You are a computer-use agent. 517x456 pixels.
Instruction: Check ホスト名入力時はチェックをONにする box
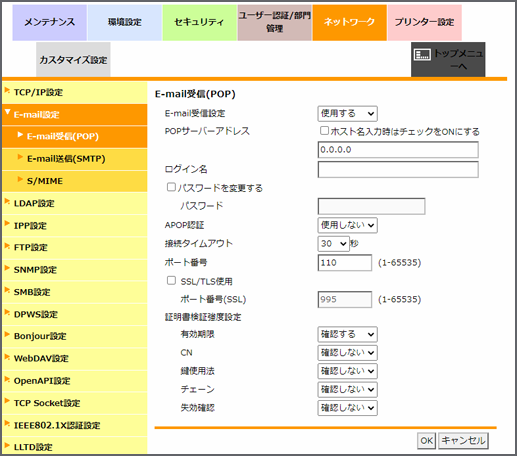click(324, 130)
